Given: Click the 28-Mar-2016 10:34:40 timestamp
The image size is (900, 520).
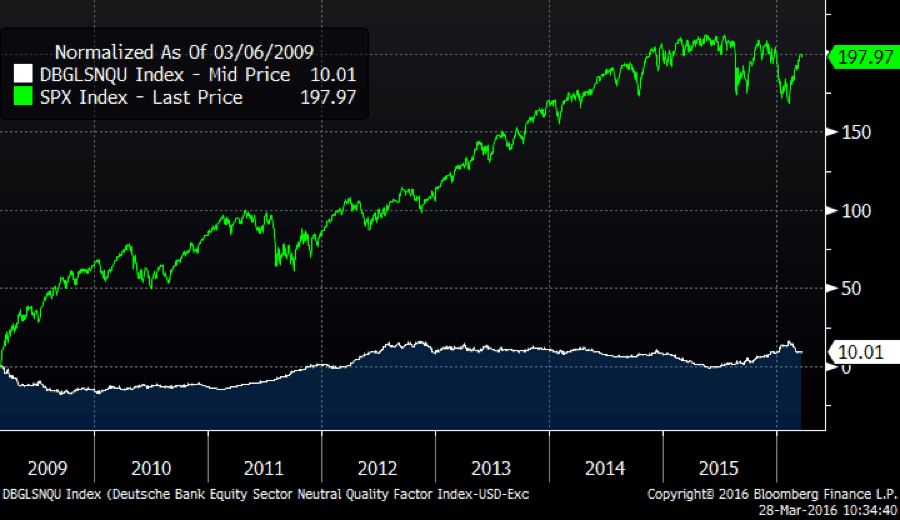Looking at the screenshot, I should pyautogui.click(x=828, y=510).
